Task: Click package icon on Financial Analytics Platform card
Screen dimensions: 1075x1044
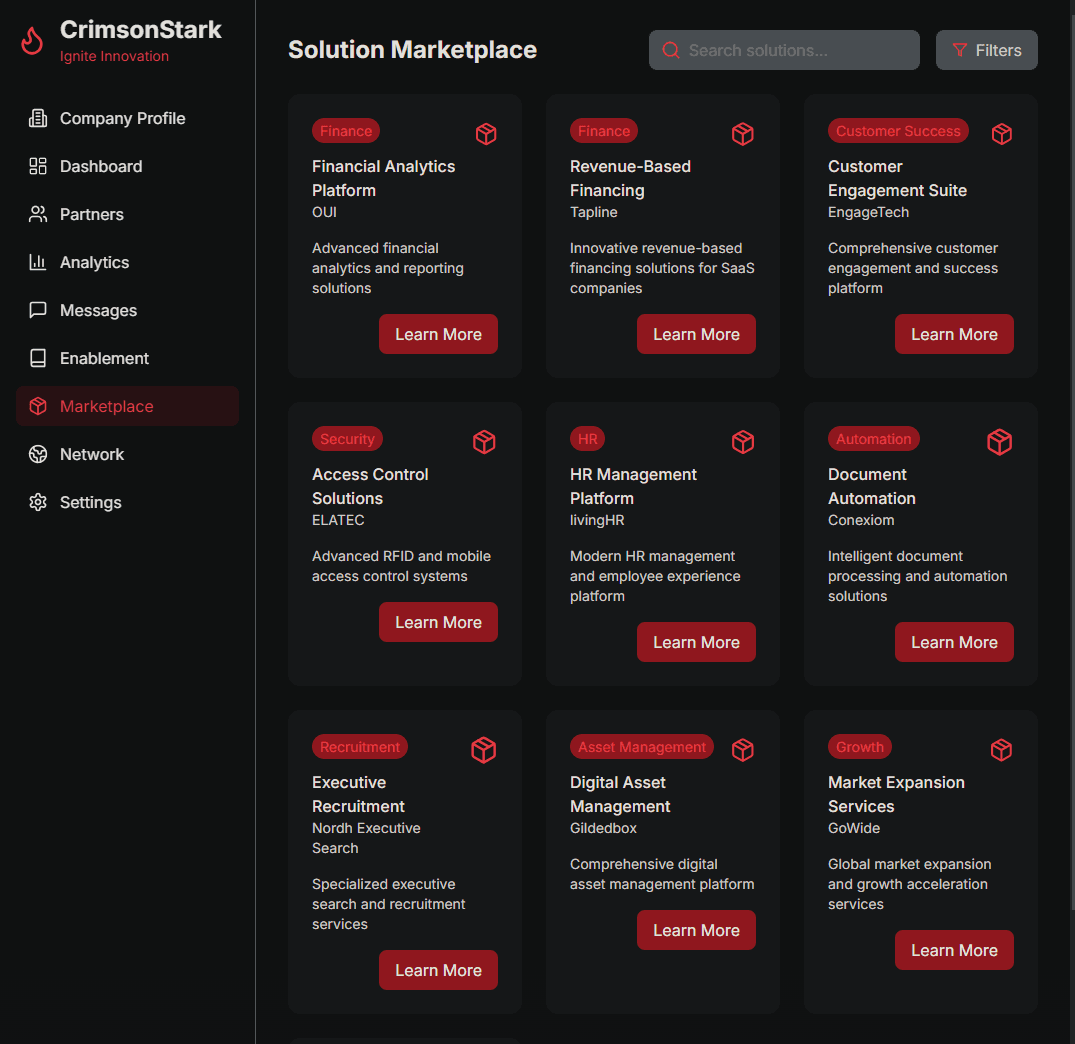Action: coord(486,134)
